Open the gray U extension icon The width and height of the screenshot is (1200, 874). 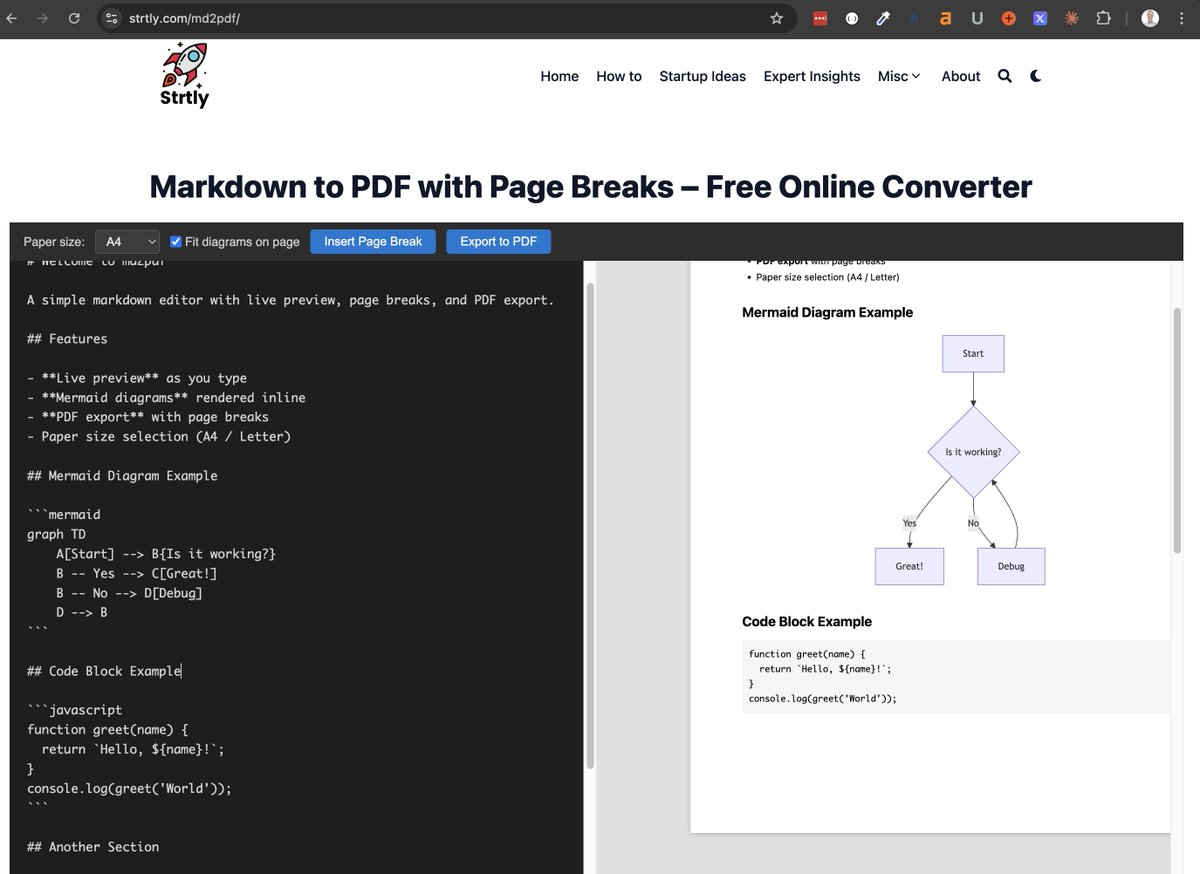[977, 18]
